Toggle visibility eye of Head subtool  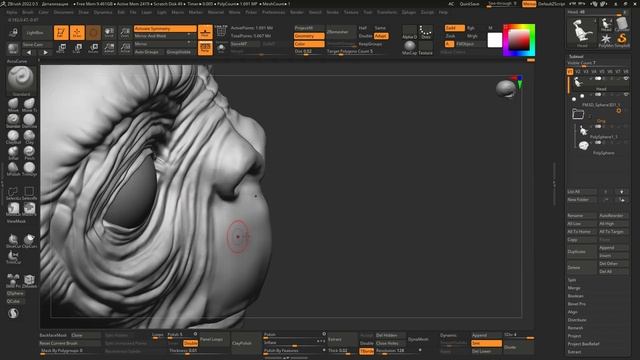tap(626, 79)
